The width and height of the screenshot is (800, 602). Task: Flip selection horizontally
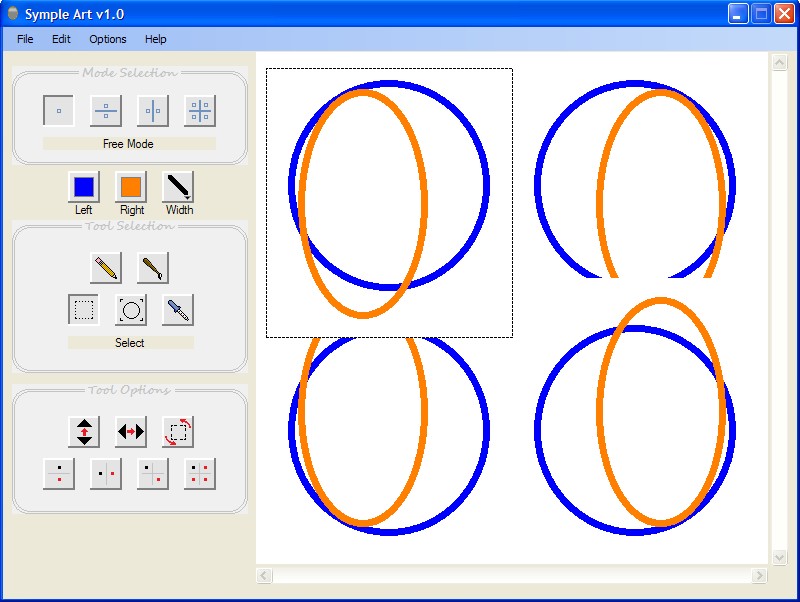pyautogui.click(x=131, y=432)
